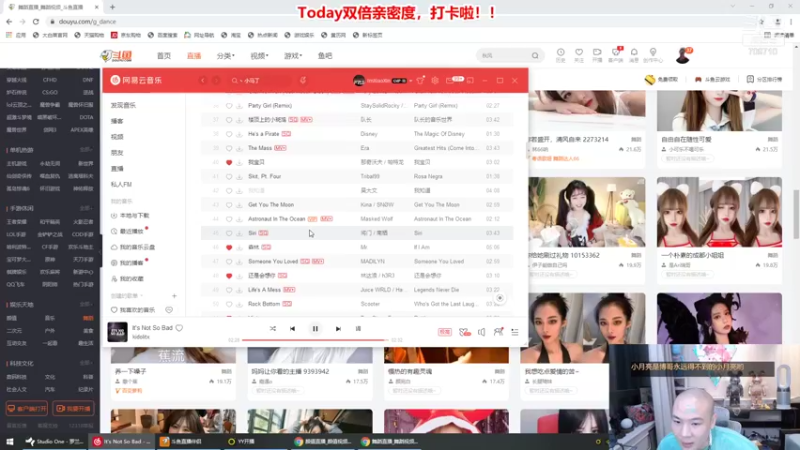The image size is (800, 450).
Task: Expand Douyu 分类 dropdown menu
Action: coord(226,56)
